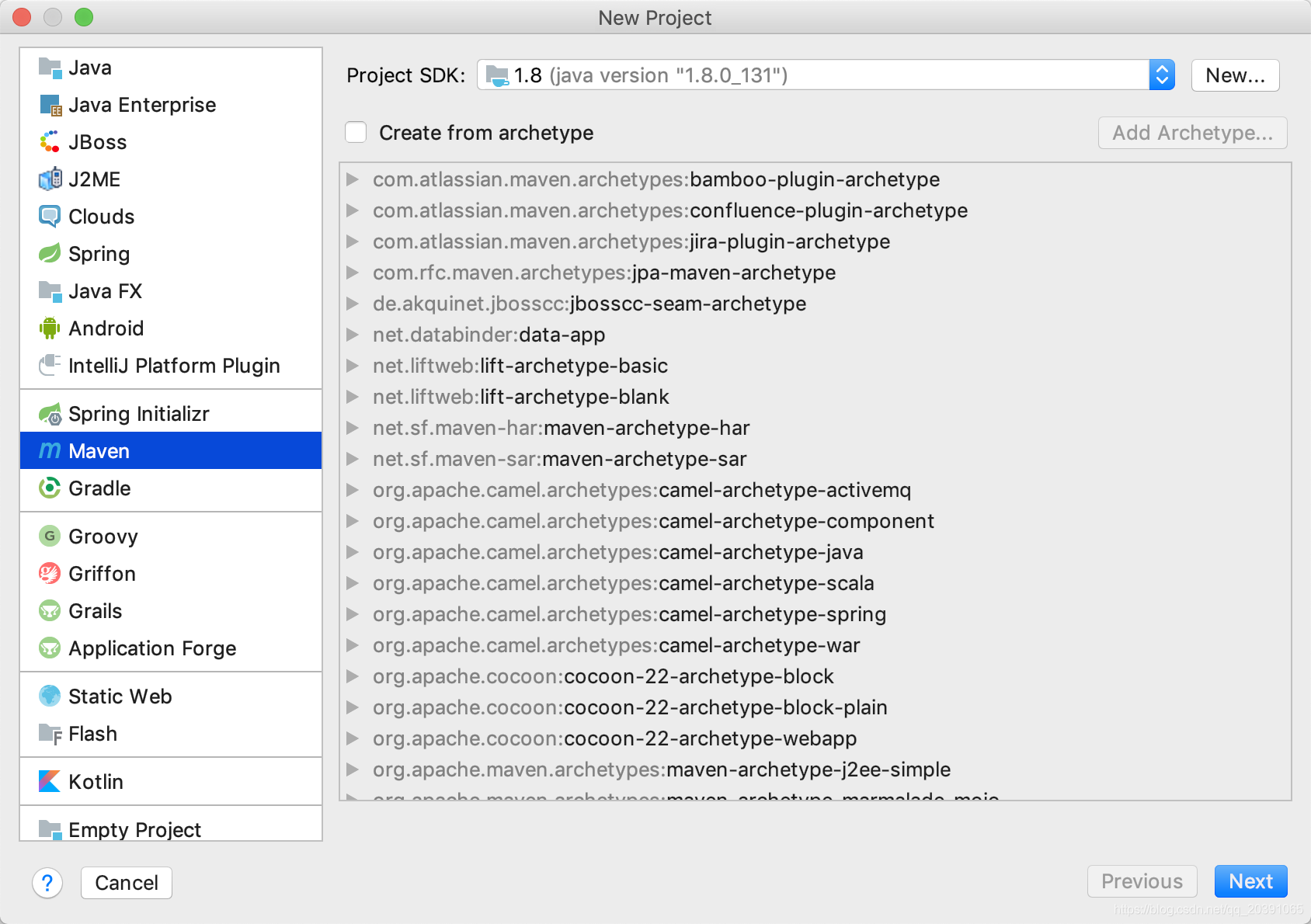Image resolution: width=1311 pixels, height=924 pixels.
Task: Click the Empty Project folder icon
Action: [50, 829]
